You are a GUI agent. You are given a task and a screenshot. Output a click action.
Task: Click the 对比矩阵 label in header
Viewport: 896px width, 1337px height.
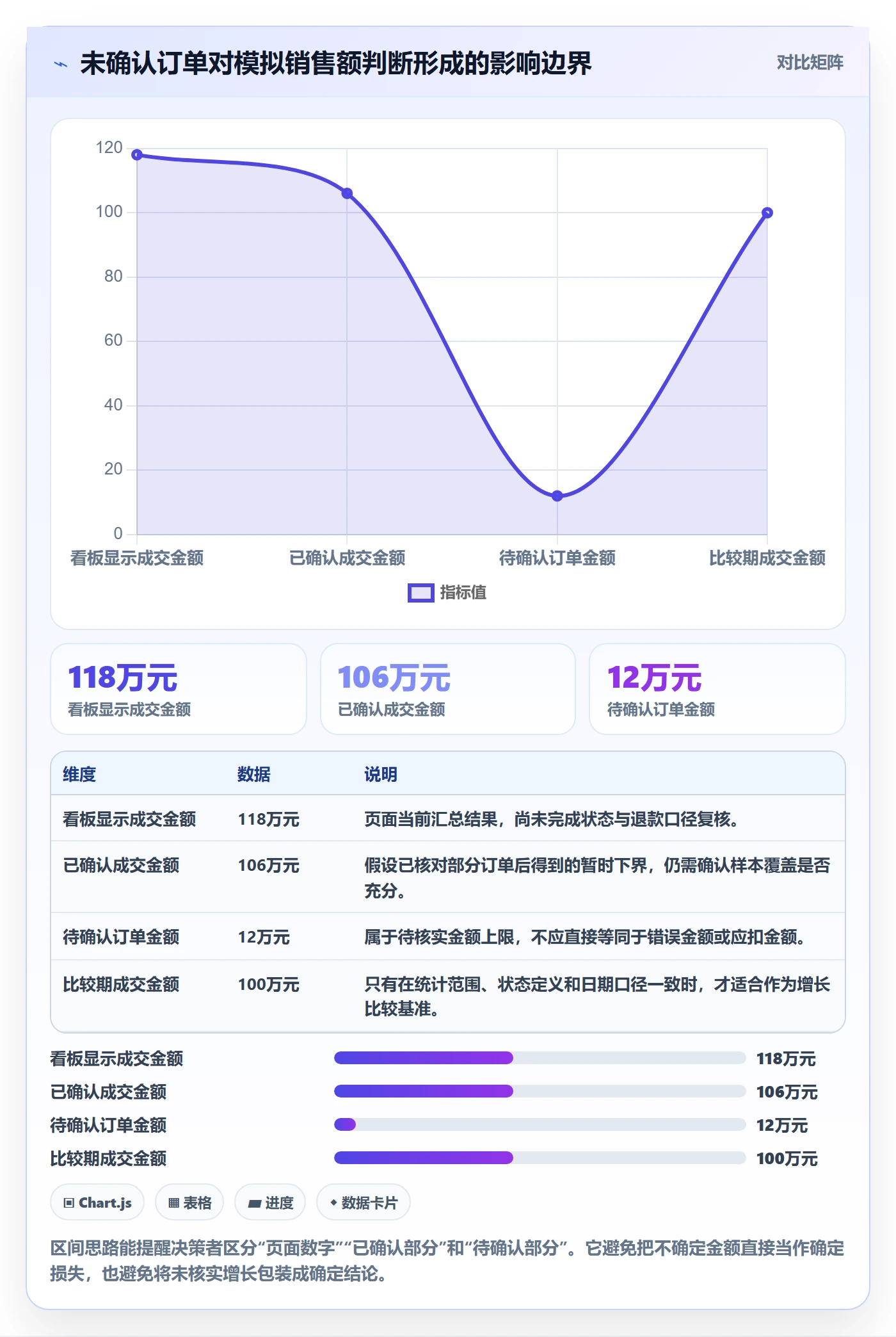[x=810, y=63]
